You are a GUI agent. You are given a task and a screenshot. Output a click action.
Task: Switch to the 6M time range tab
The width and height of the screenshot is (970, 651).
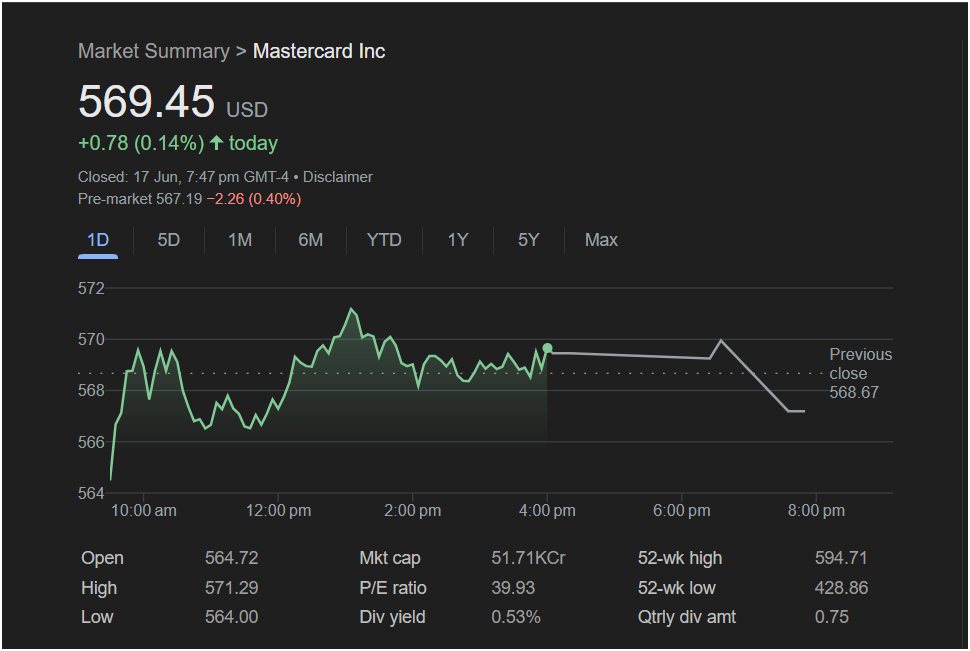(311, 240)
